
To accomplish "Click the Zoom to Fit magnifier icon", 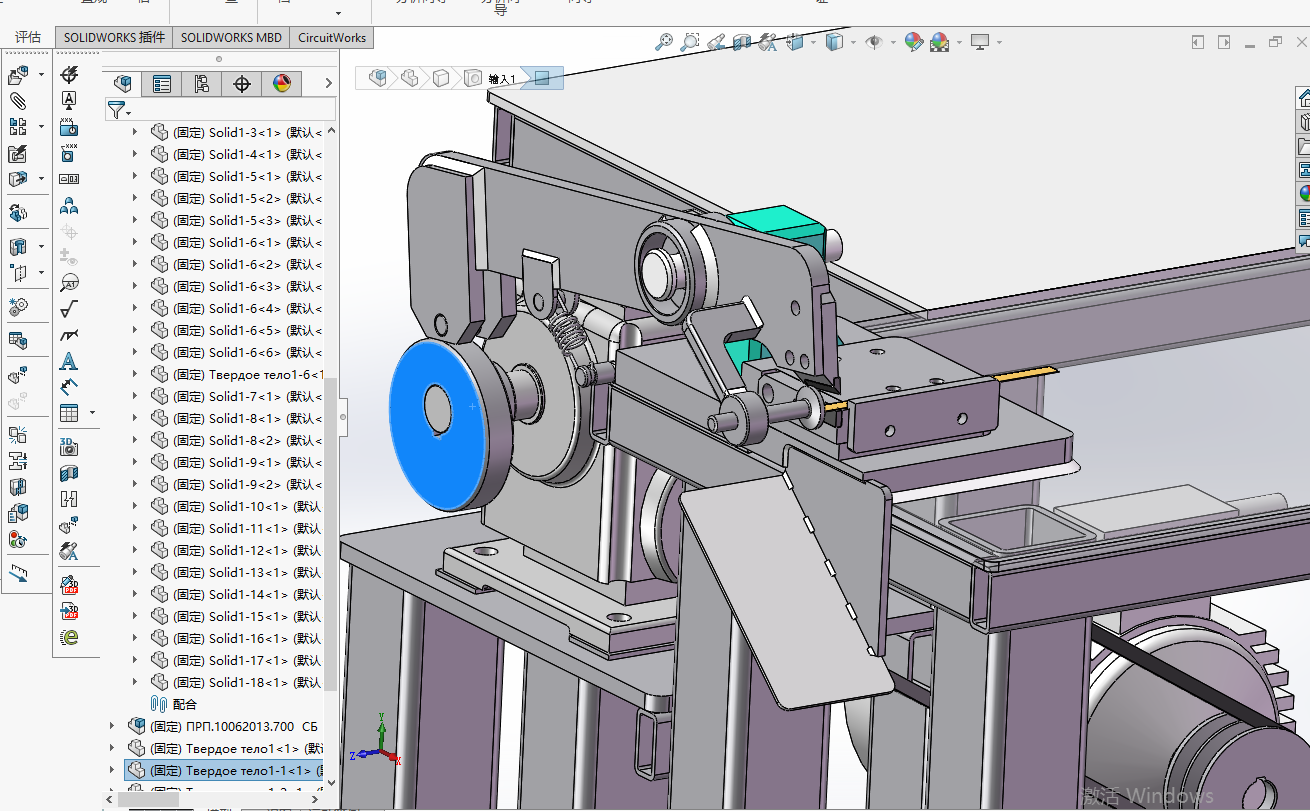I will click(x=664, y=42).
